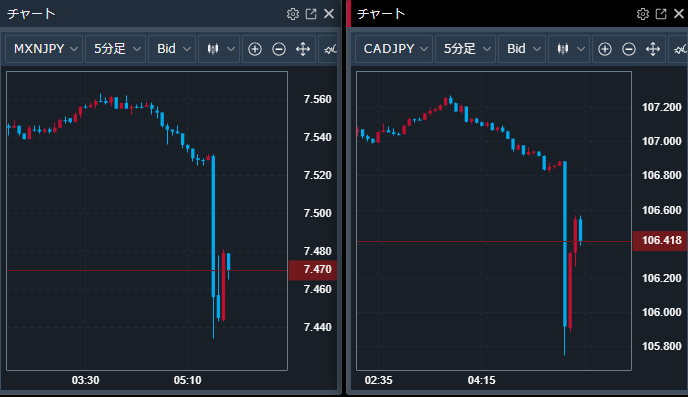Zoom out on the CADJPY chart
Image resolution: width=688 pixels, height=397 pixels.
[x=629, y=49]
